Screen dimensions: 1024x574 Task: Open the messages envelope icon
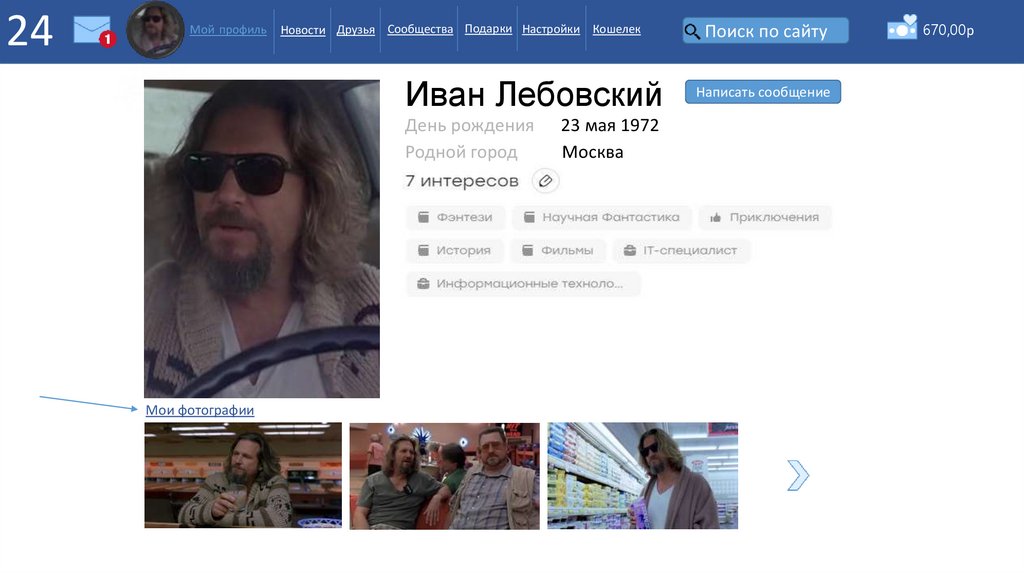(x=92, y=30)
